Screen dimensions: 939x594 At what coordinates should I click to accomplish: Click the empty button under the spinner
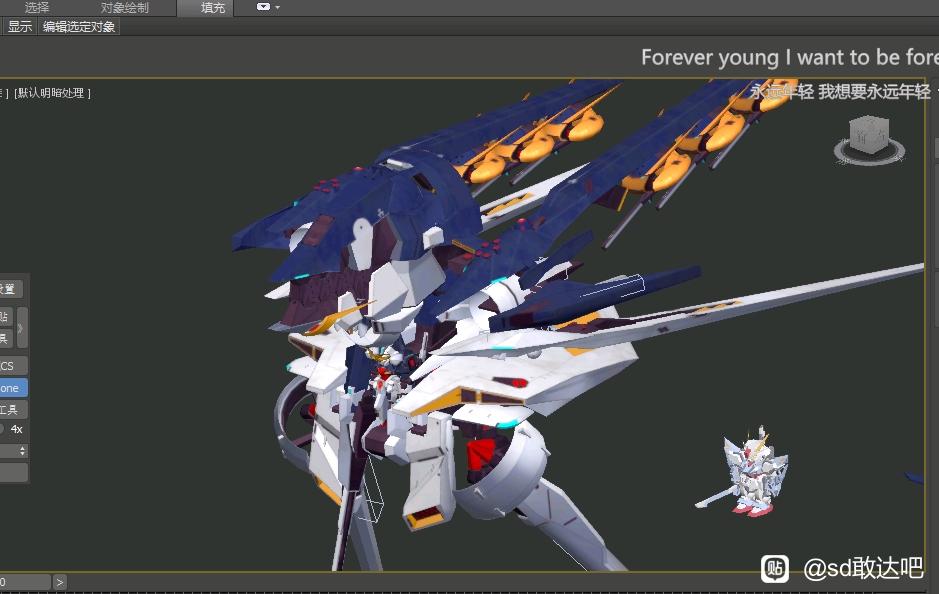[13, 473]
